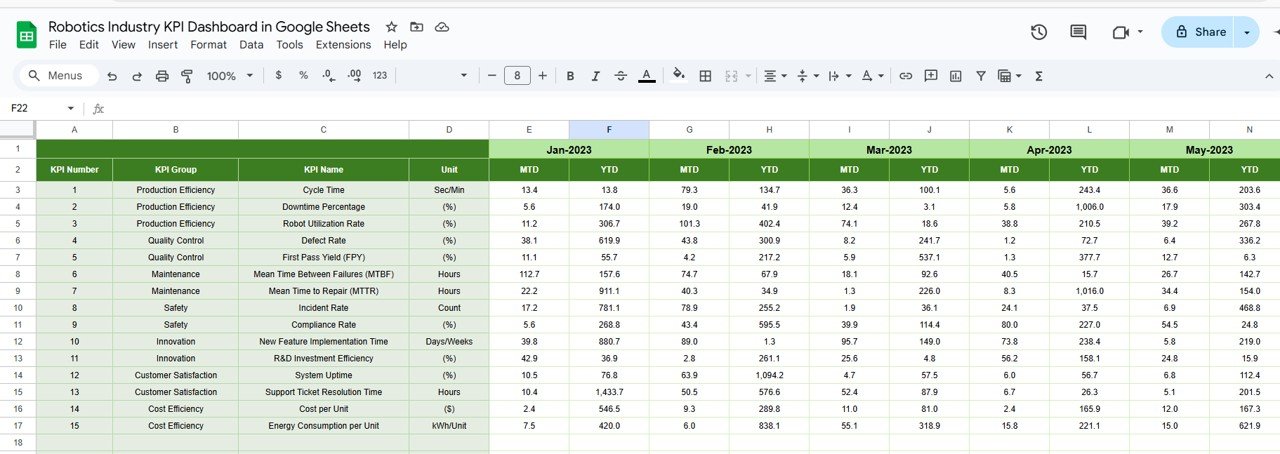Undo the last action
The height and width of the screenshot is (454, 1280).
click(x=111, y=76)
